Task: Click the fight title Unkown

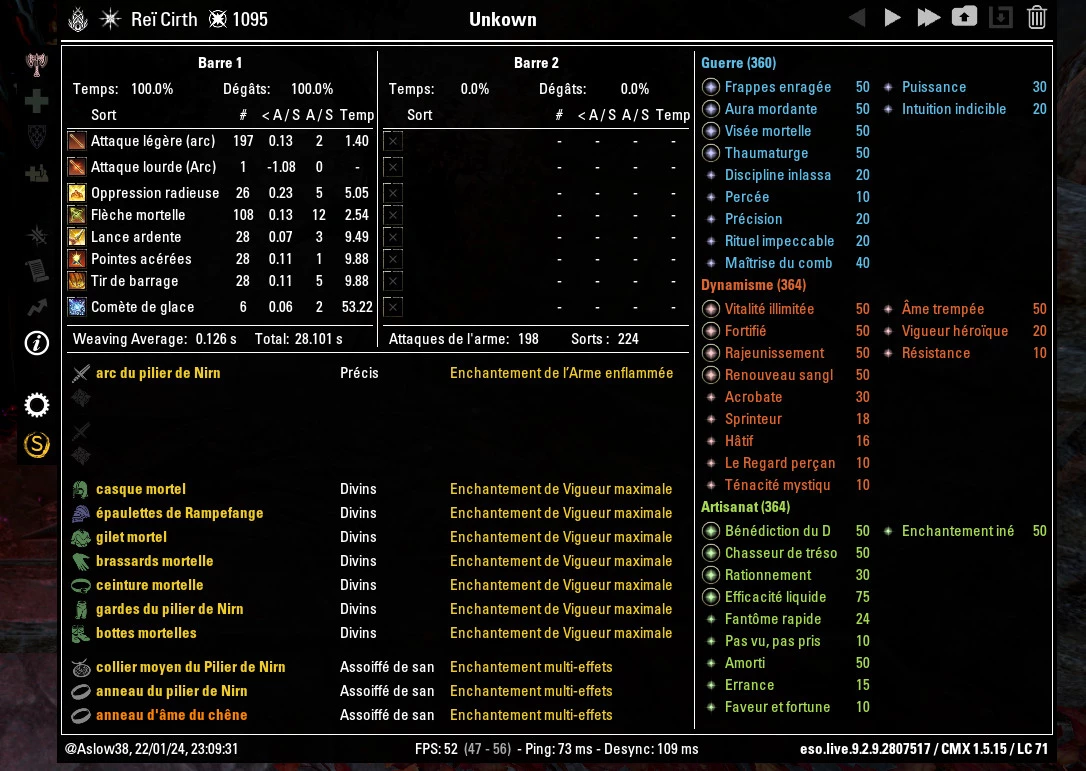Action: (x=503, y=19)
